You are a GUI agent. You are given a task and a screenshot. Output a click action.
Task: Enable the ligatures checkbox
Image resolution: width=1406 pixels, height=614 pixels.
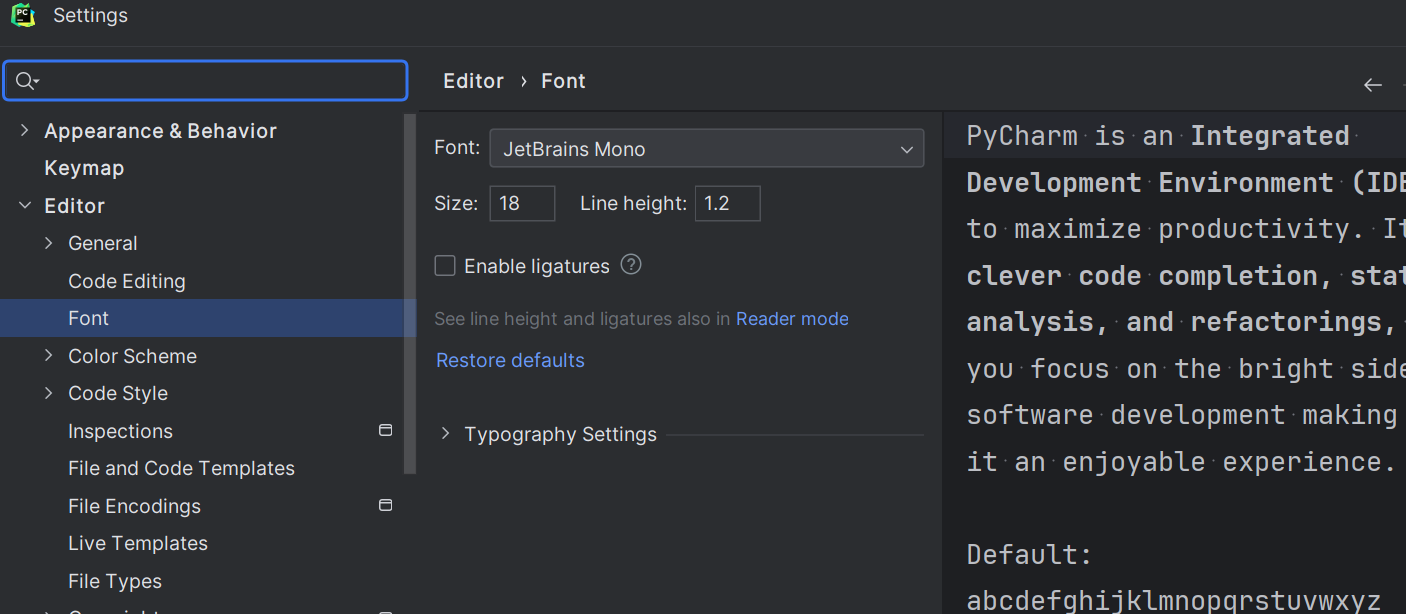coord(445,266)
